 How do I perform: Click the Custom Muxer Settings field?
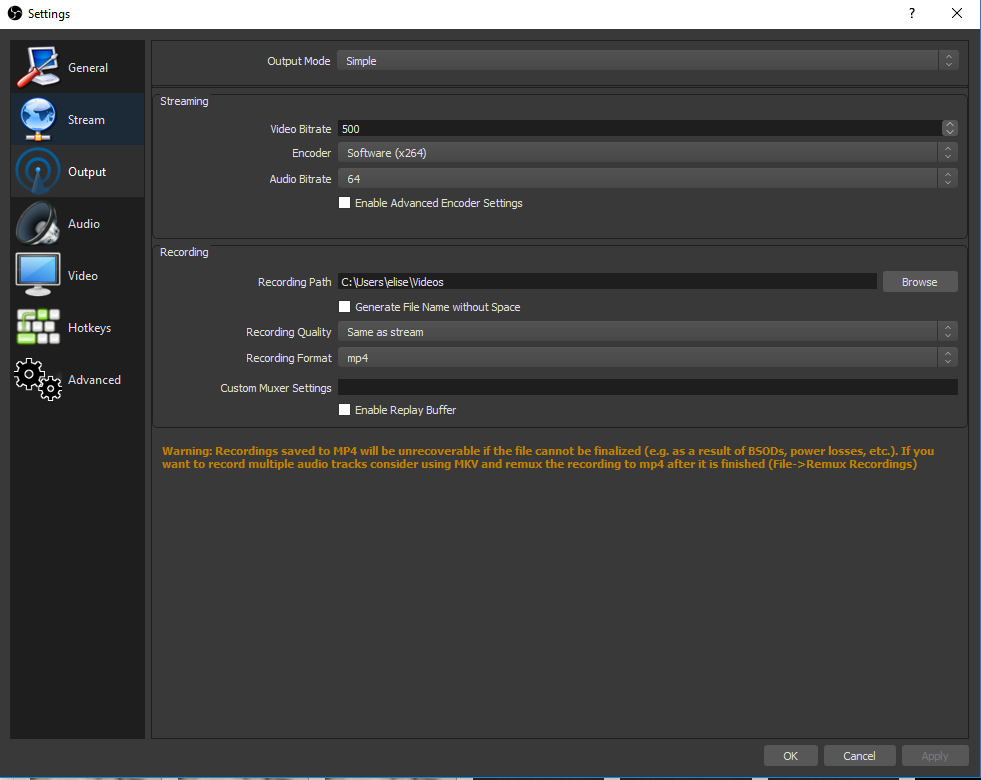(648, 387)
